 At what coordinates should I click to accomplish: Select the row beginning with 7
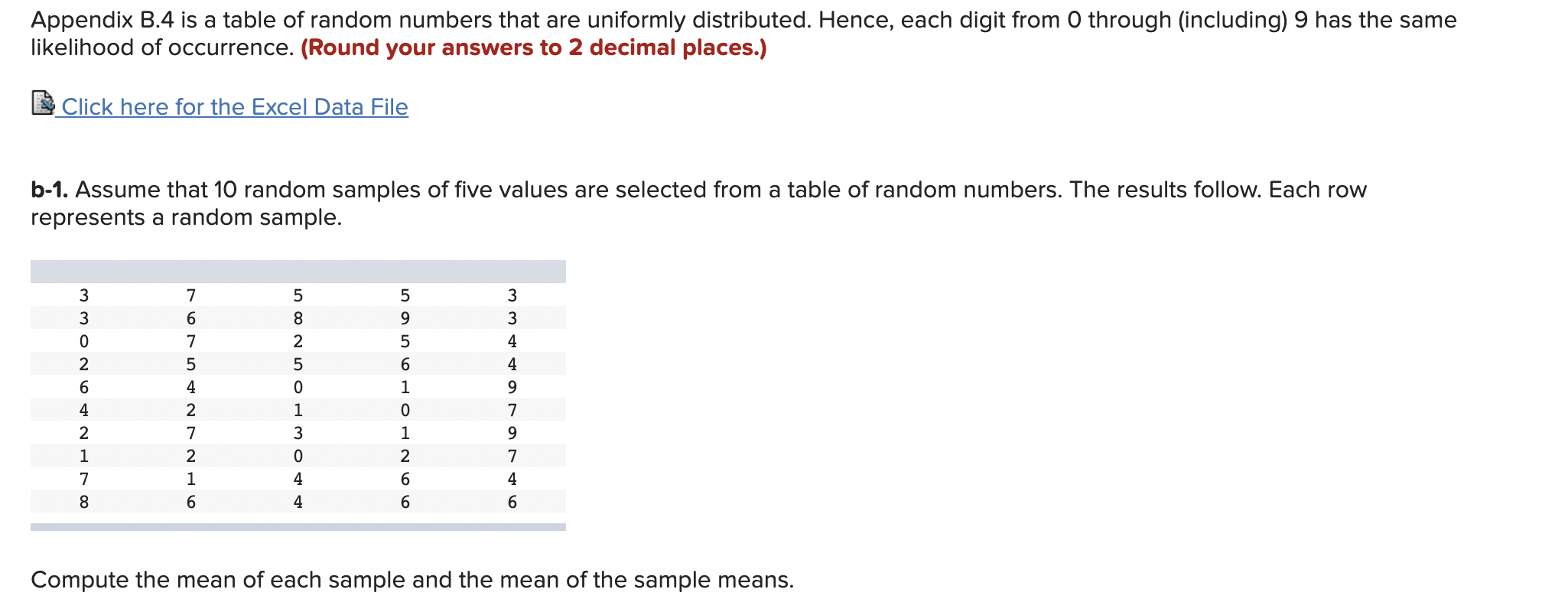tap(298, 477)
